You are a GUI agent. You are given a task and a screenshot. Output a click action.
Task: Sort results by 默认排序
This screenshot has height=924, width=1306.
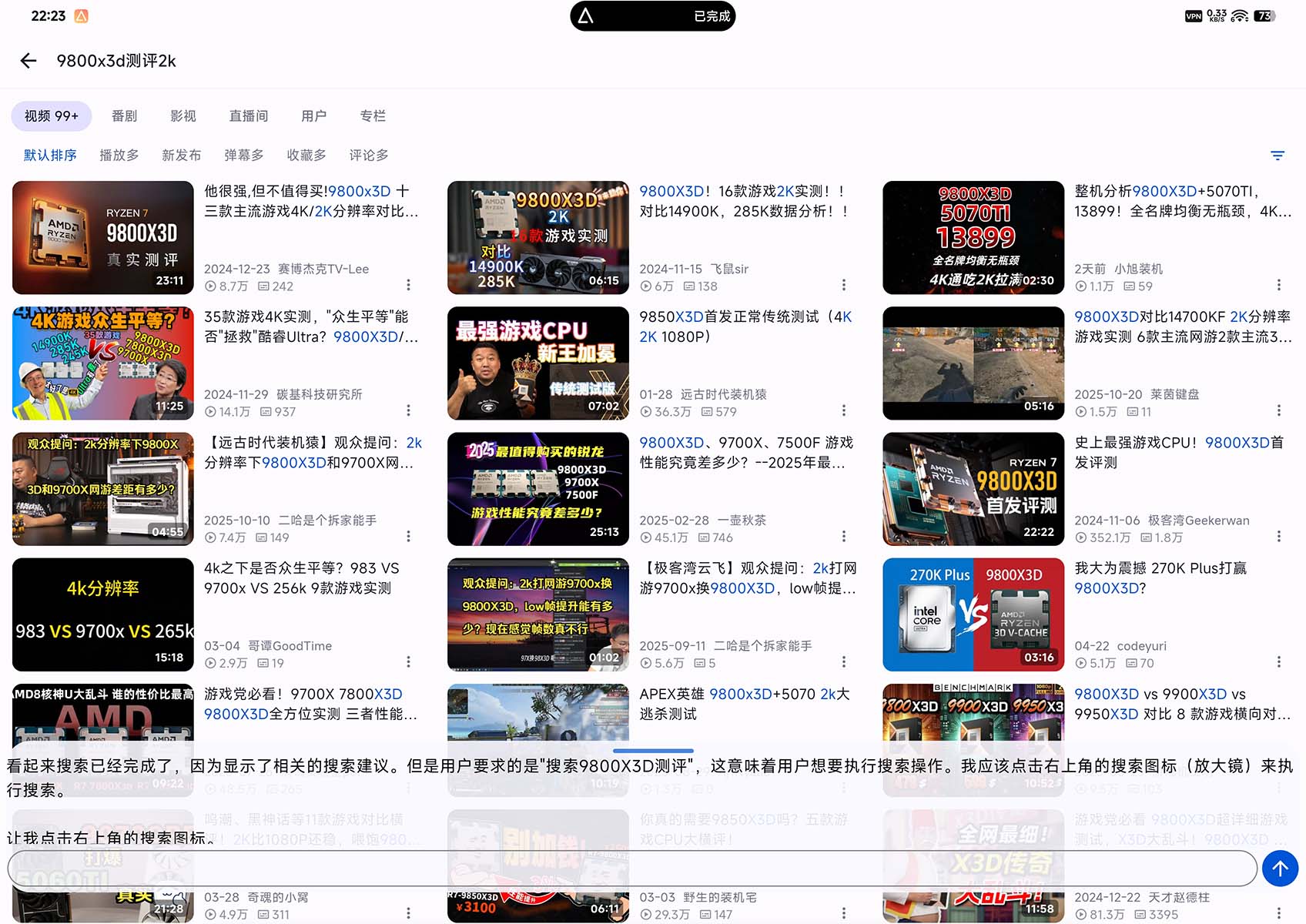(50, 156)
